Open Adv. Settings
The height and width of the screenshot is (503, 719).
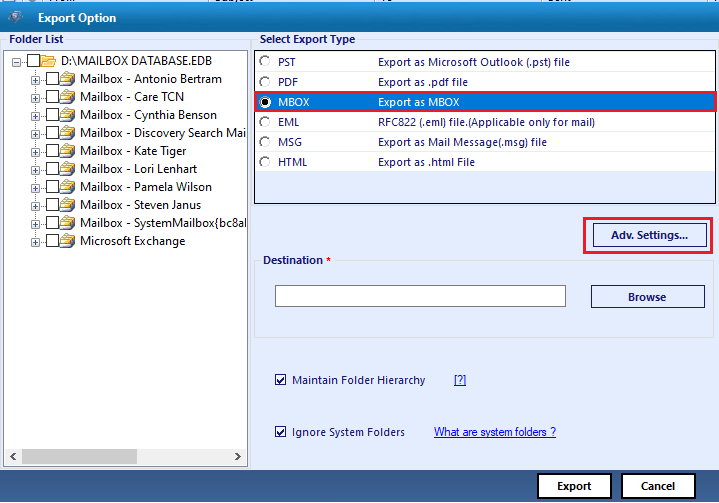(649, 235)
